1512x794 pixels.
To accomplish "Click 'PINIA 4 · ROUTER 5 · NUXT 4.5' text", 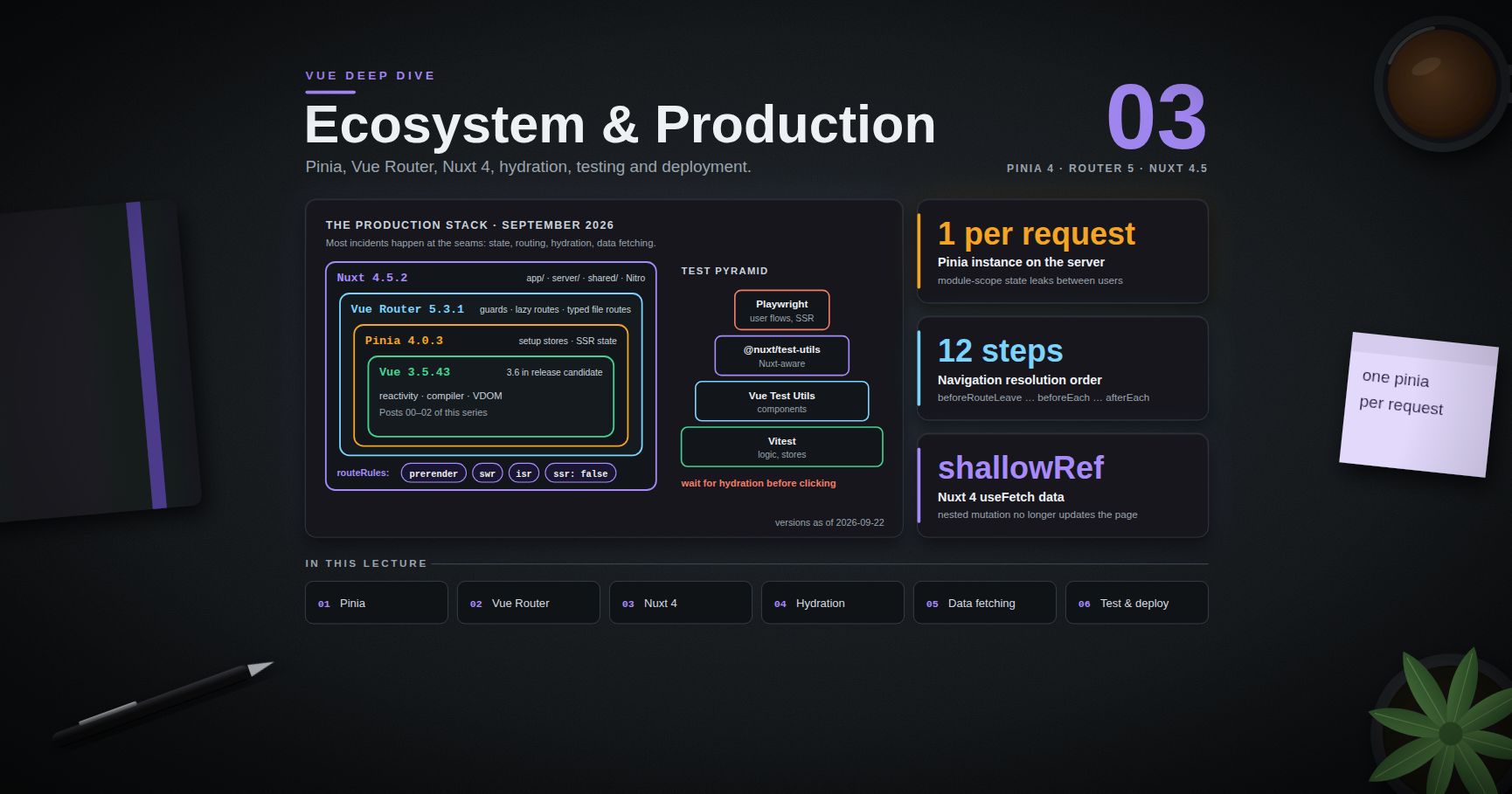I will [x=1107, y=169].
